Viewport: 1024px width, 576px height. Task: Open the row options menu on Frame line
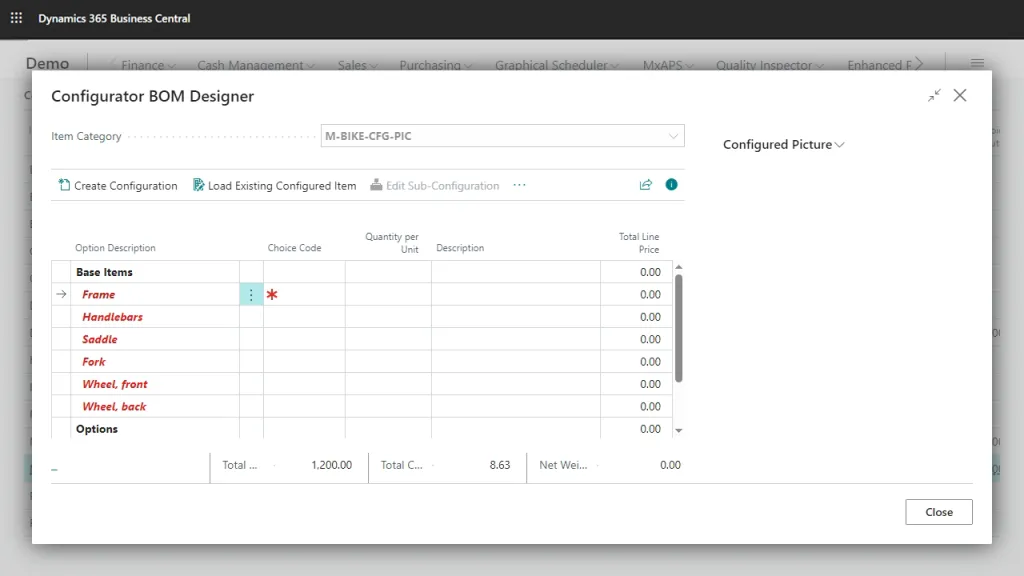pyautogui.click(x=252, y=294)
